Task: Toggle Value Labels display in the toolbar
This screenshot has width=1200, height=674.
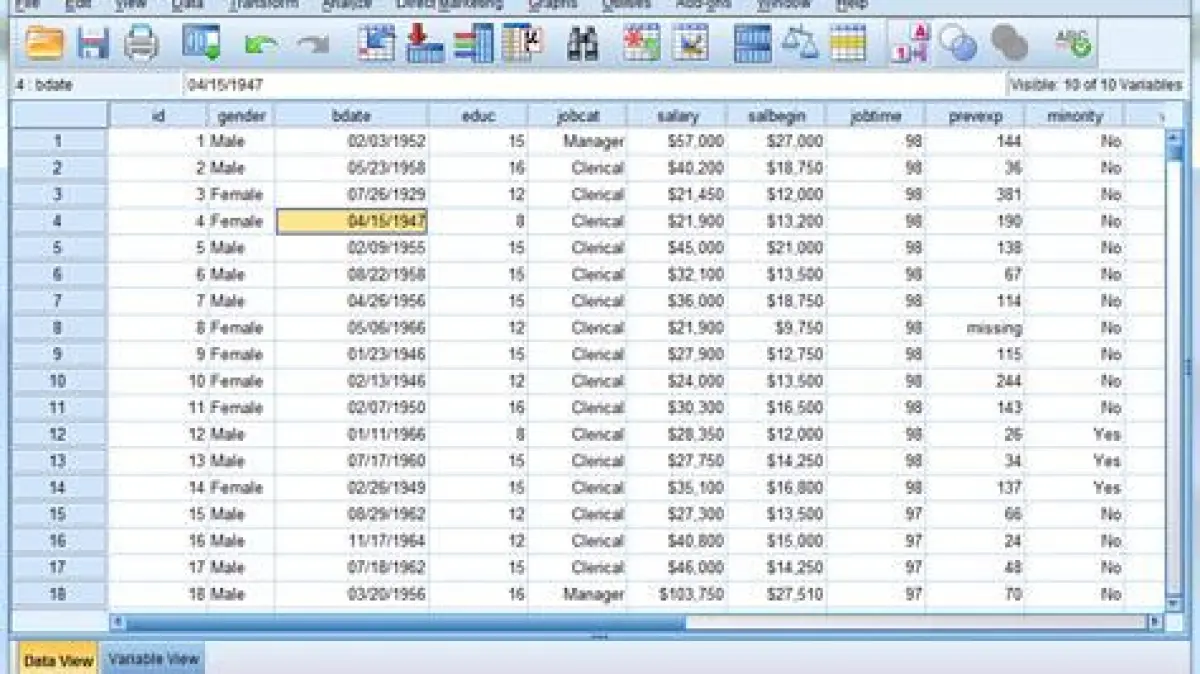Action: [x=909, y=43]
